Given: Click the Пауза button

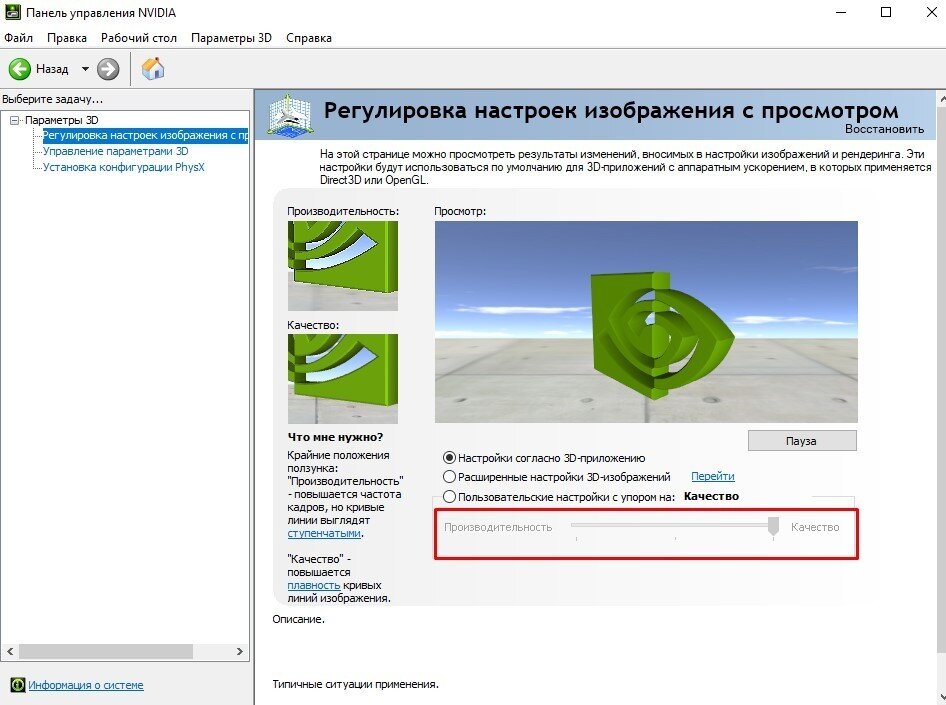Looking at the screenshot, I should pos(802,441).
